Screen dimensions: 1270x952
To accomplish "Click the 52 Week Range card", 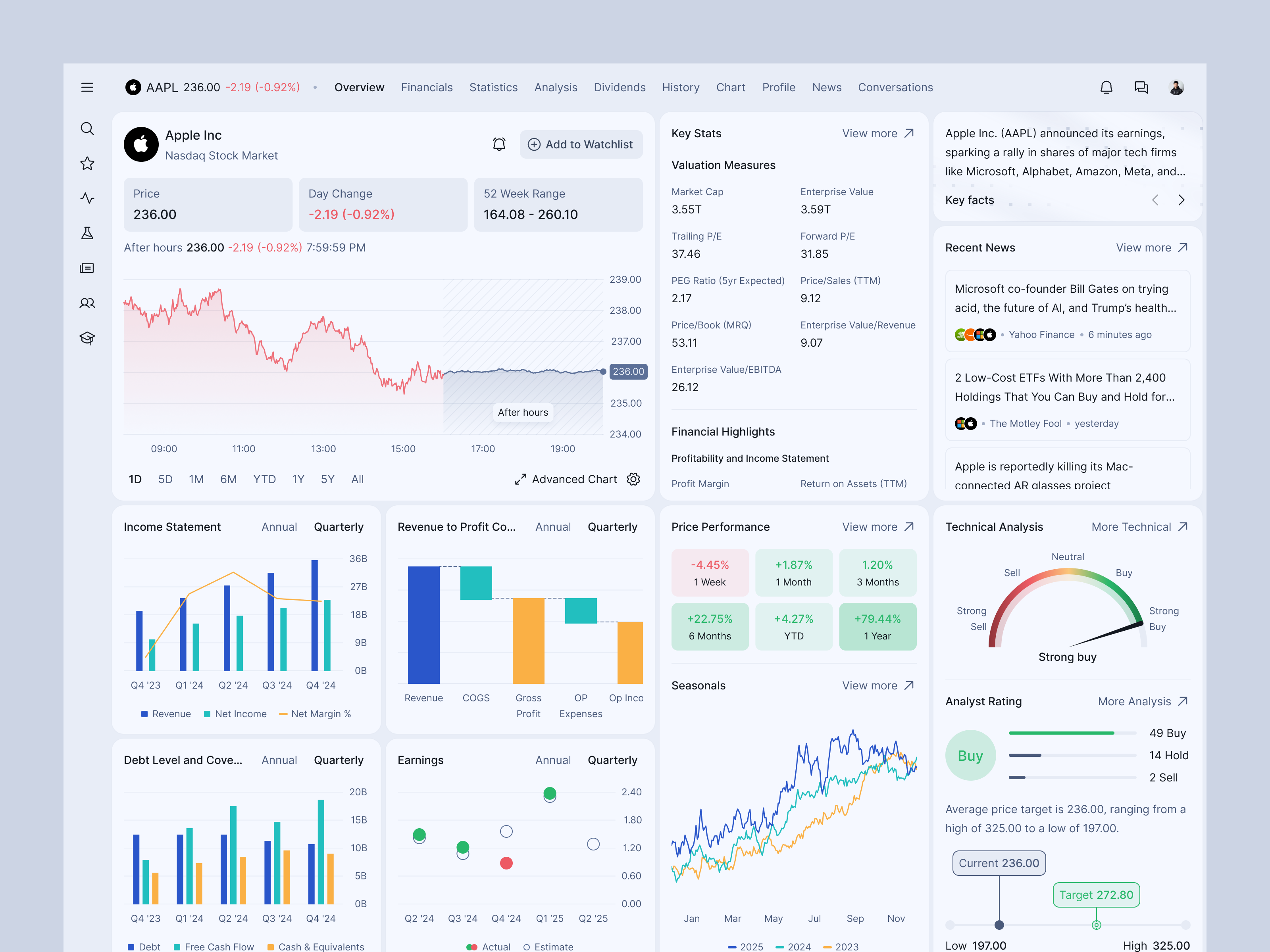I will click(x=558, y=204).
